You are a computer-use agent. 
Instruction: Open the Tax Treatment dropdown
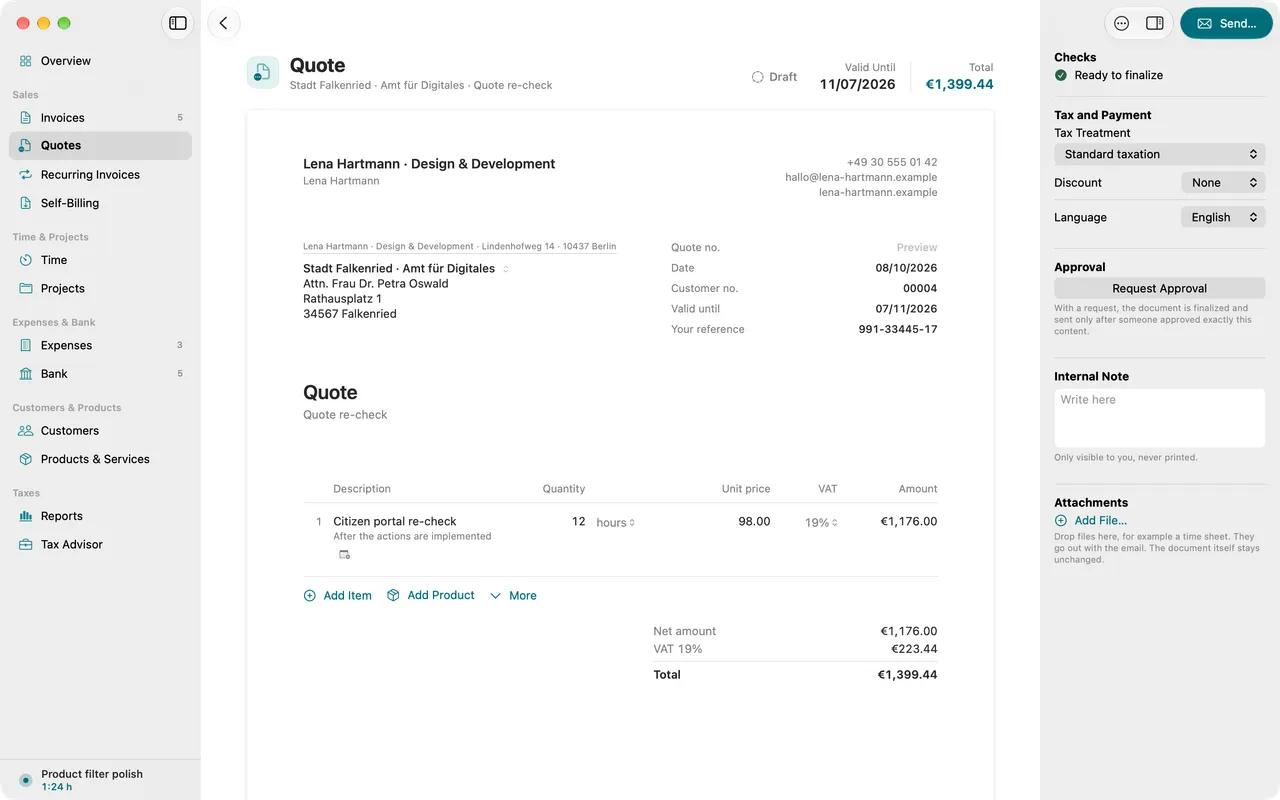coord(1160,154)
